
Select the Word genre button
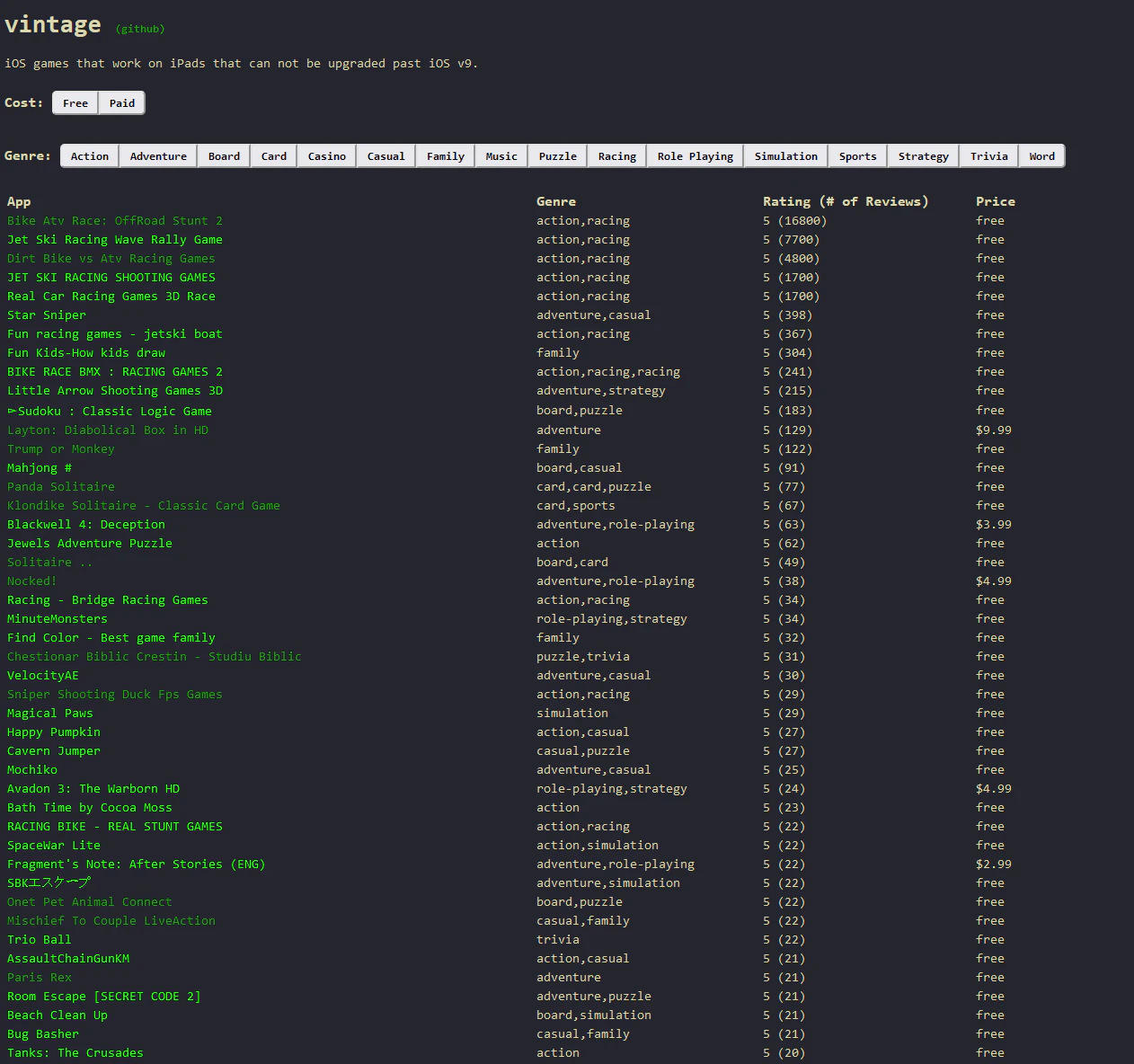1042,156
